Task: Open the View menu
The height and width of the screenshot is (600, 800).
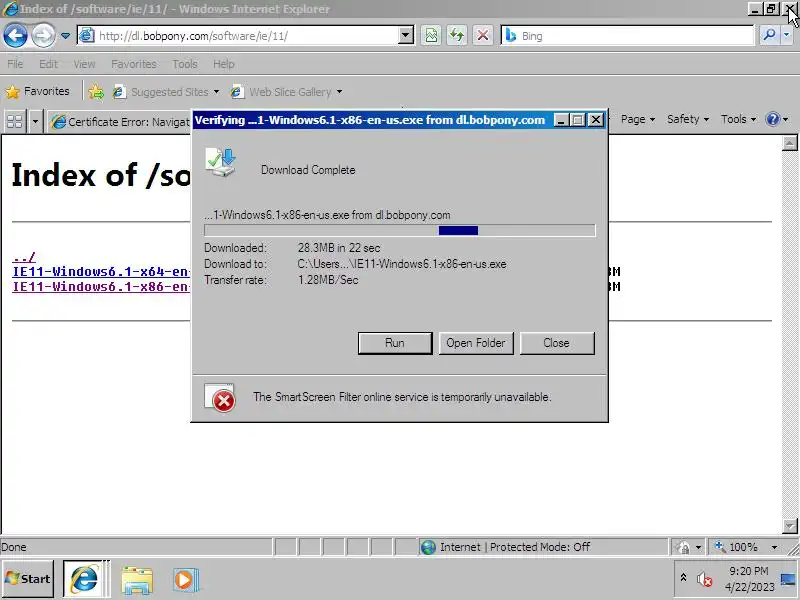Action: (84, 64)
